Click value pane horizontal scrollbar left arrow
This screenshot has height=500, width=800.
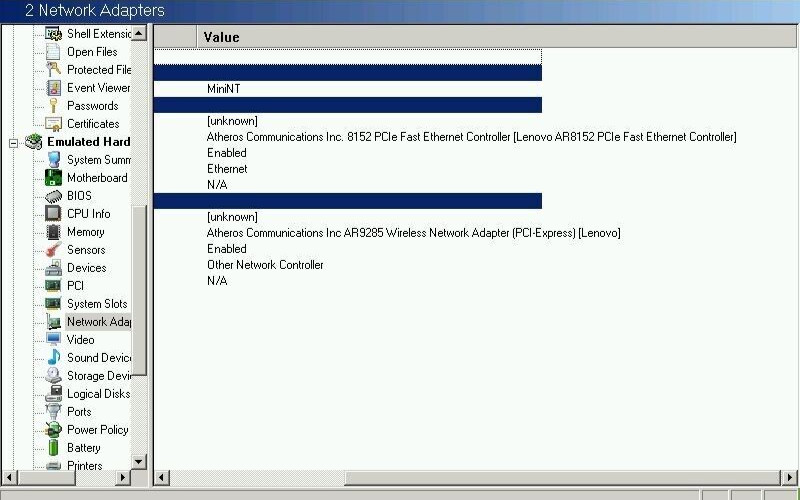(x=161, y=478)
